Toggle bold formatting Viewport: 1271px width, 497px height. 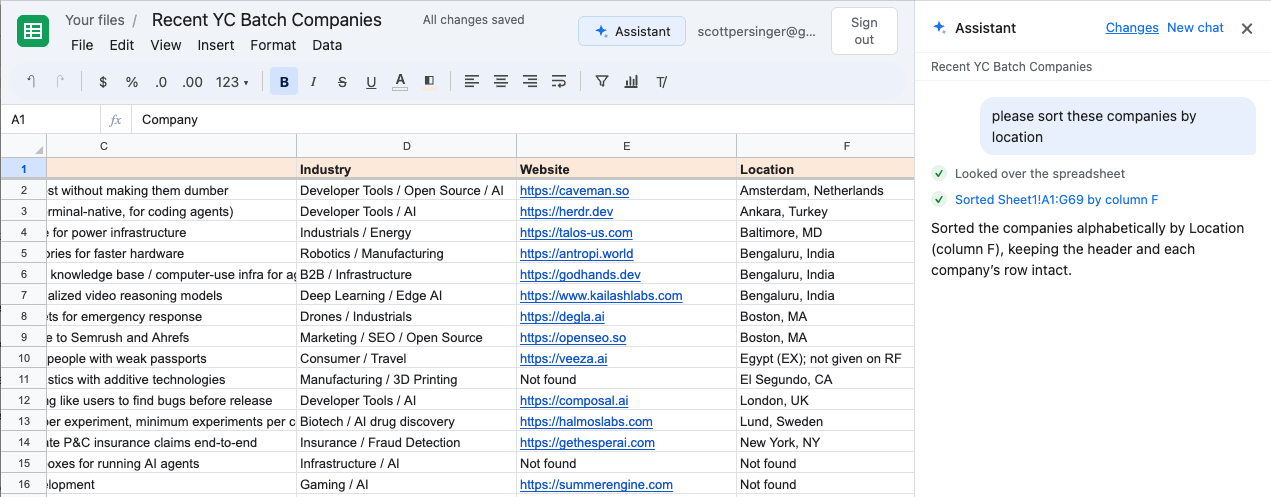[x=284, y=82]
